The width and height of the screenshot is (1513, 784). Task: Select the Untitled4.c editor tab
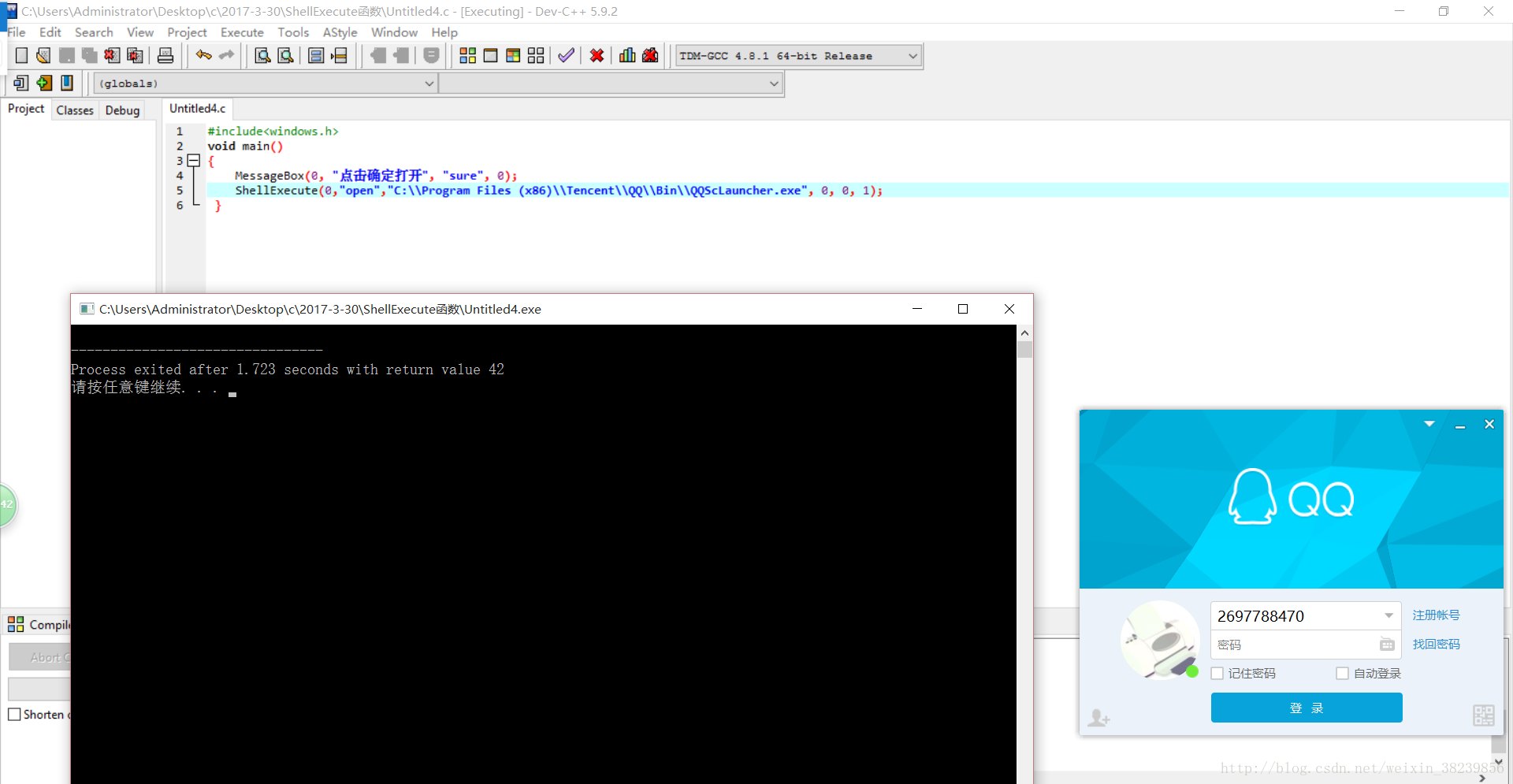[x=197, y=109]
